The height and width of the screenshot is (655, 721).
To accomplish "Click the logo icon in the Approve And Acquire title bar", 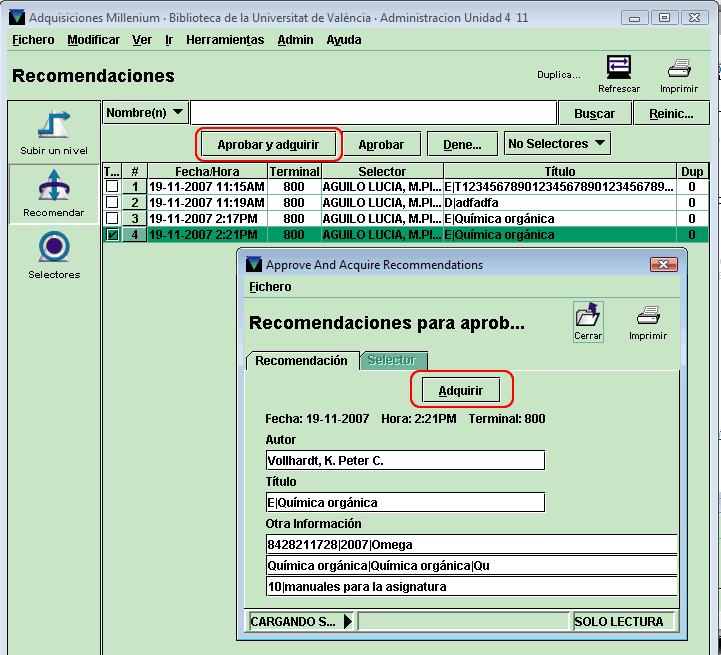I will 253,264.
